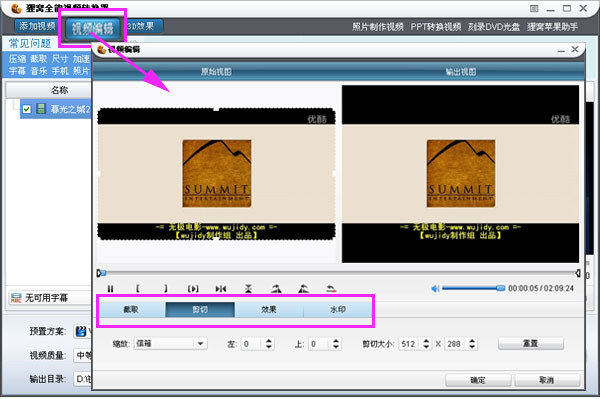
Task: Confirm edits with the 确定 button
Action: (x=478, y=380)
